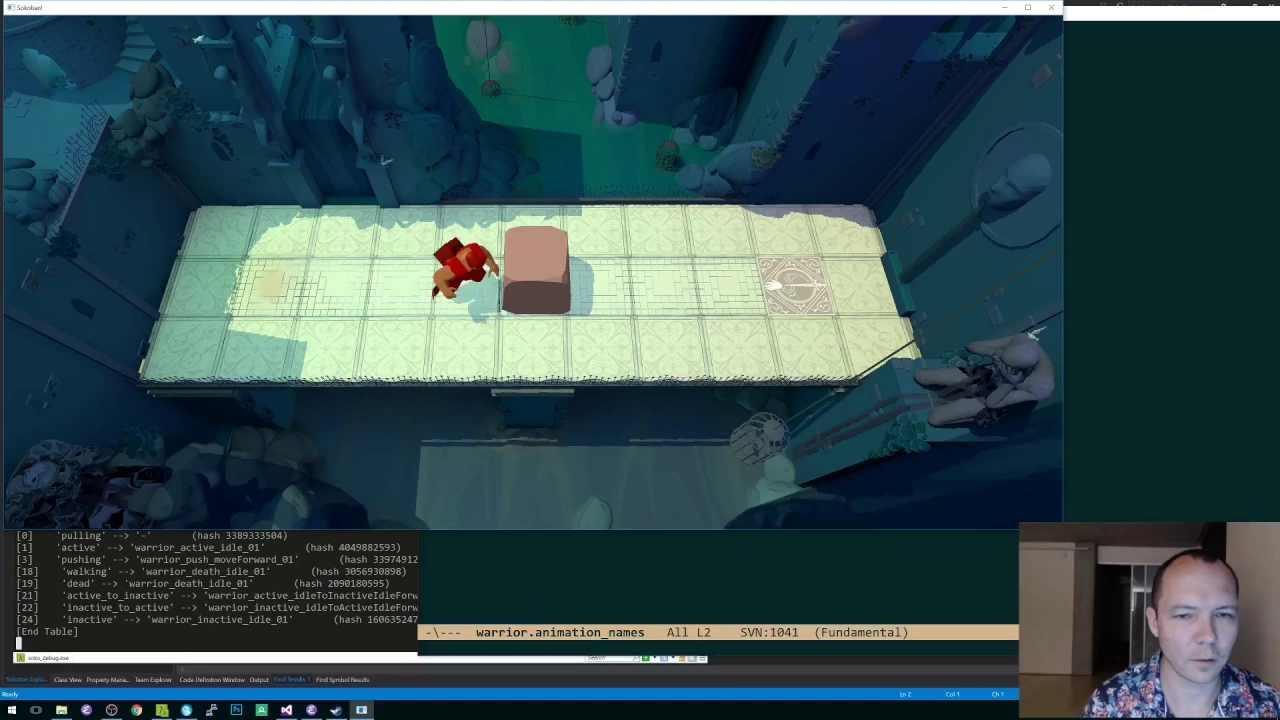The height and width of the screenshot is (720, 1280).
Task: Click warrior.animation_names in the Emacs mode line
Action: pos(560,632)
